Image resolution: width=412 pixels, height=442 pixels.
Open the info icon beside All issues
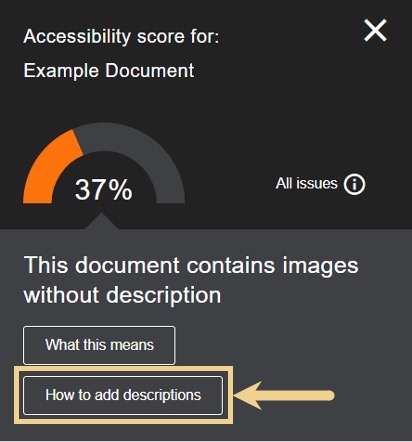tap(355, 184)
